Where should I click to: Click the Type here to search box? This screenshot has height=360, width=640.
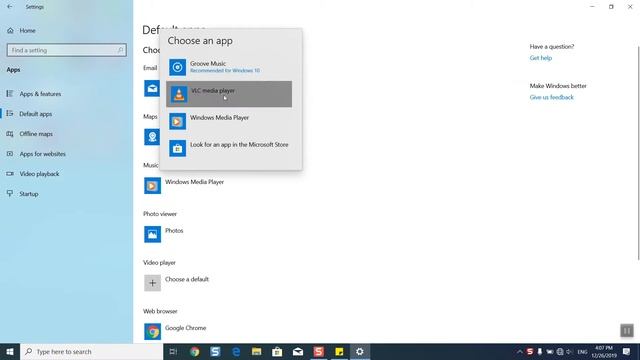click(91, 351)
